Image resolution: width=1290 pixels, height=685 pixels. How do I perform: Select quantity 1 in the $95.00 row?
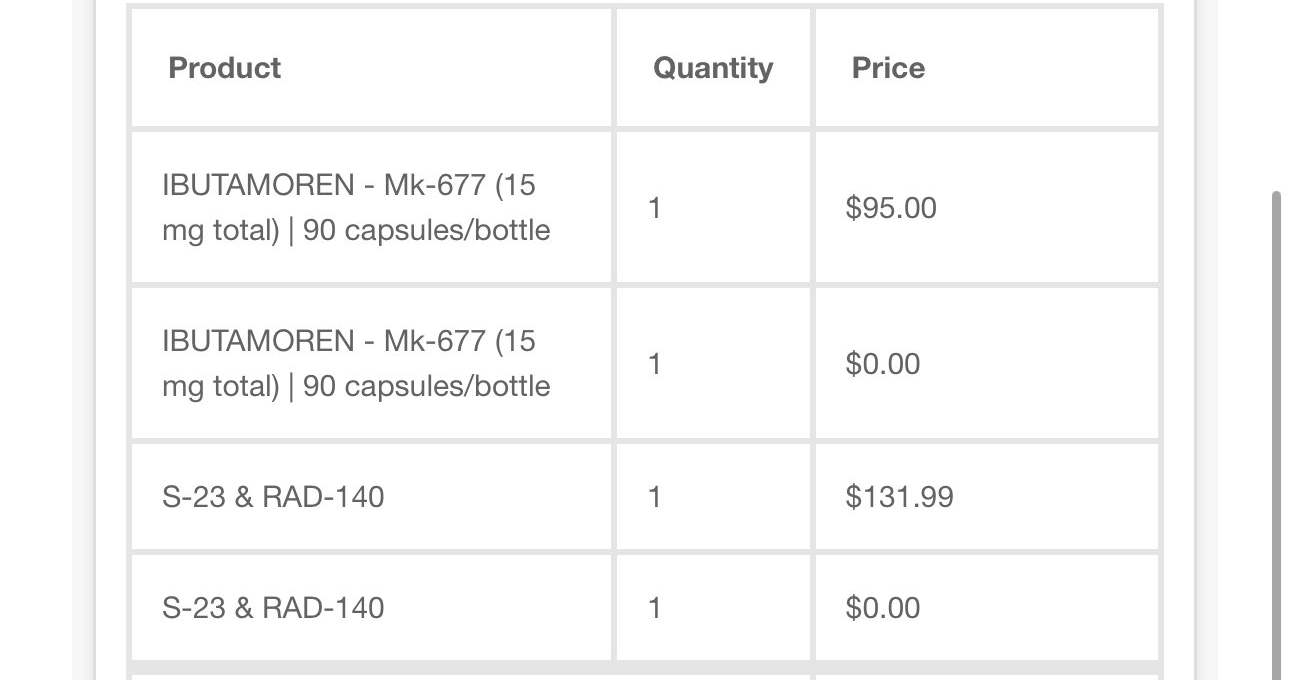click(654, 208)
